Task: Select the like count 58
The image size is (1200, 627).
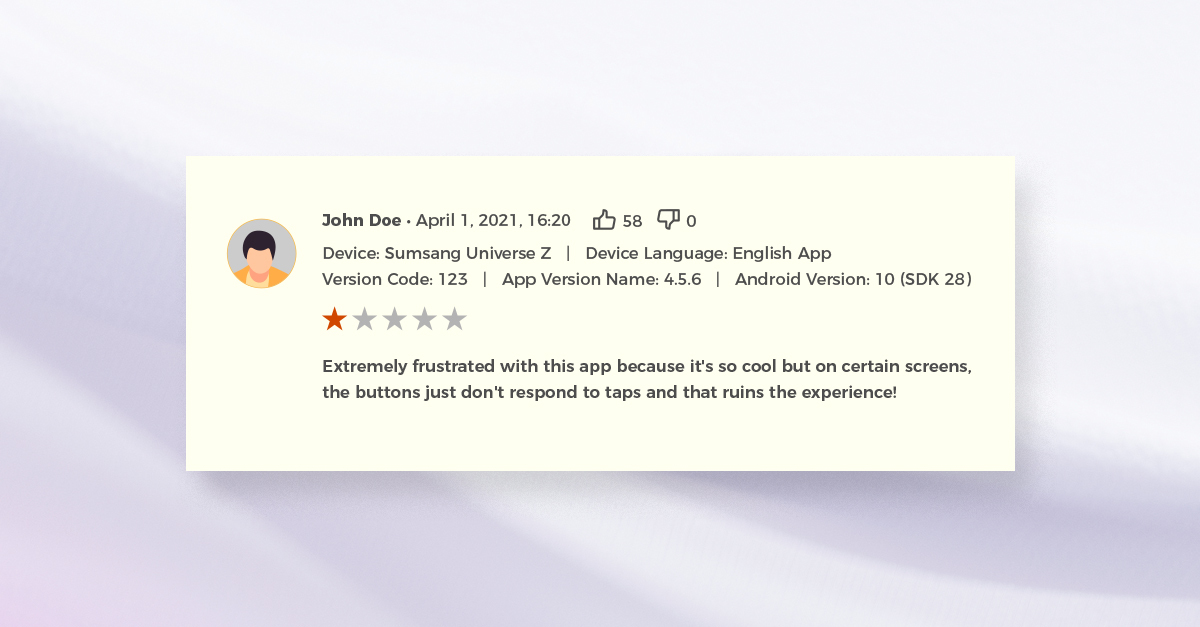Action: 632,222
